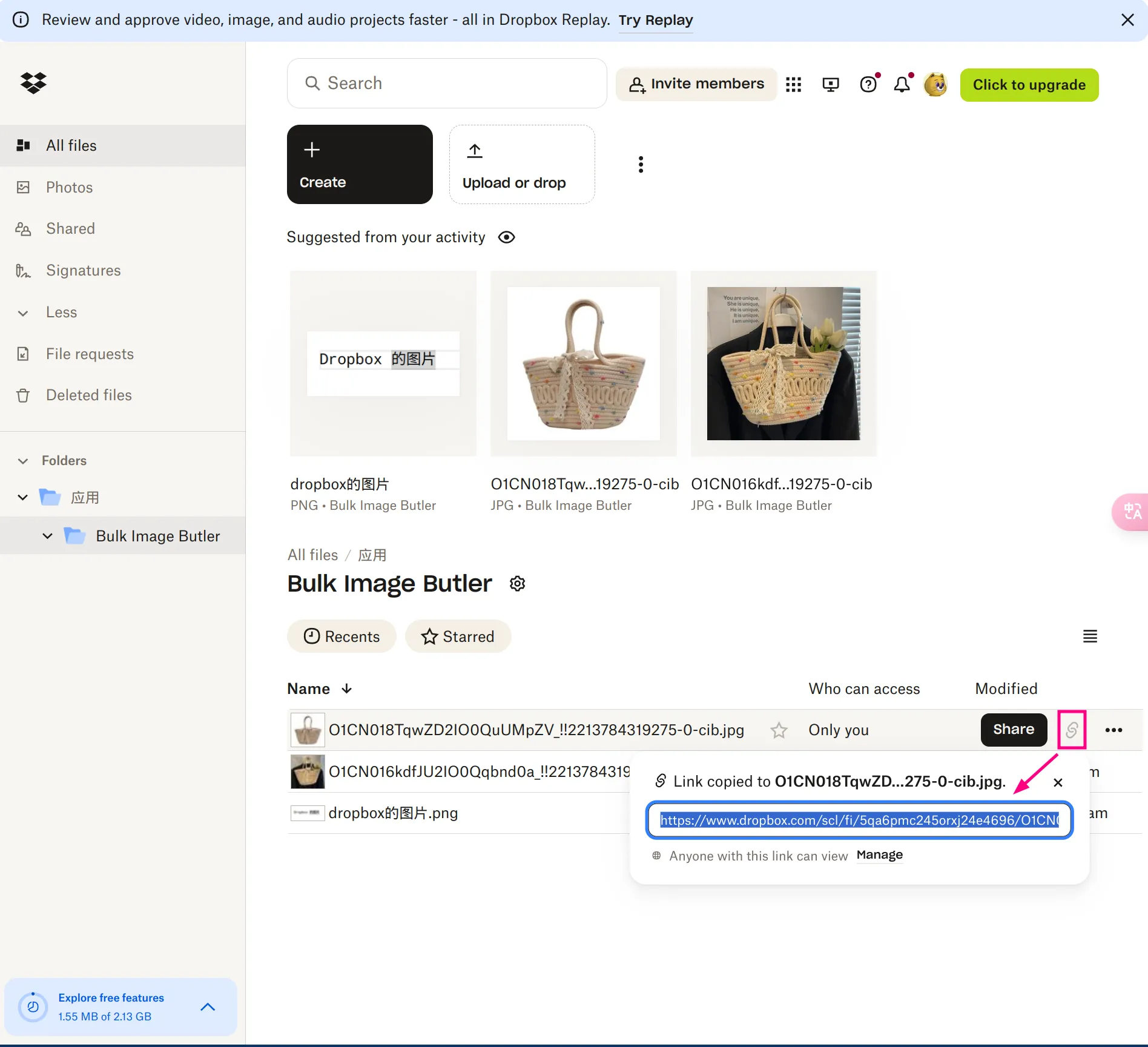Screen dimensions: 1148x1047
Task: Toggle suggested activity visibility eye
Action: (x=506, y=237)
